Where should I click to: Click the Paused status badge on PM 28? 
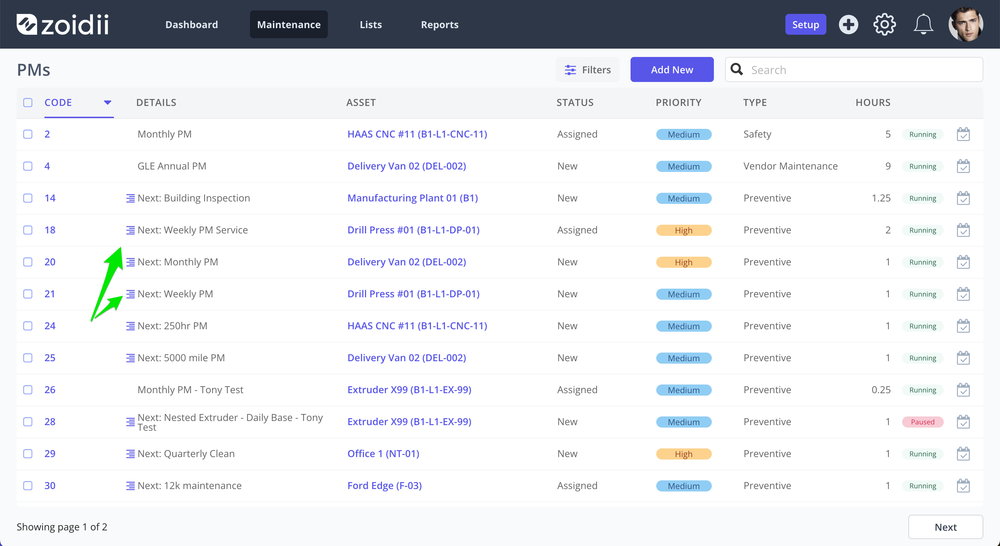pyautogui.click(x=923, y=422)
